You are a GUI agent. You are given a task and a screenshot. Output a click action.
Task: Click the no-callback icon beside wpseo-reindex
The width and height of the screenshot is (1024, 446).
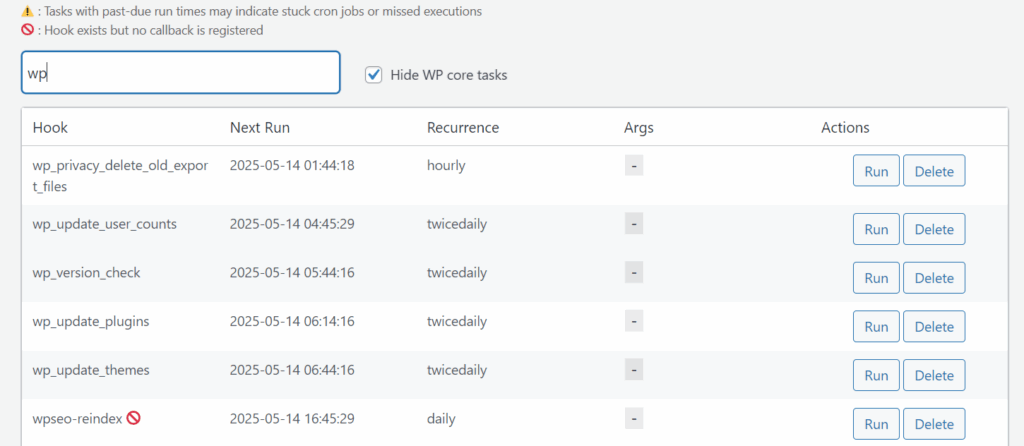click(x=133, y=419)
